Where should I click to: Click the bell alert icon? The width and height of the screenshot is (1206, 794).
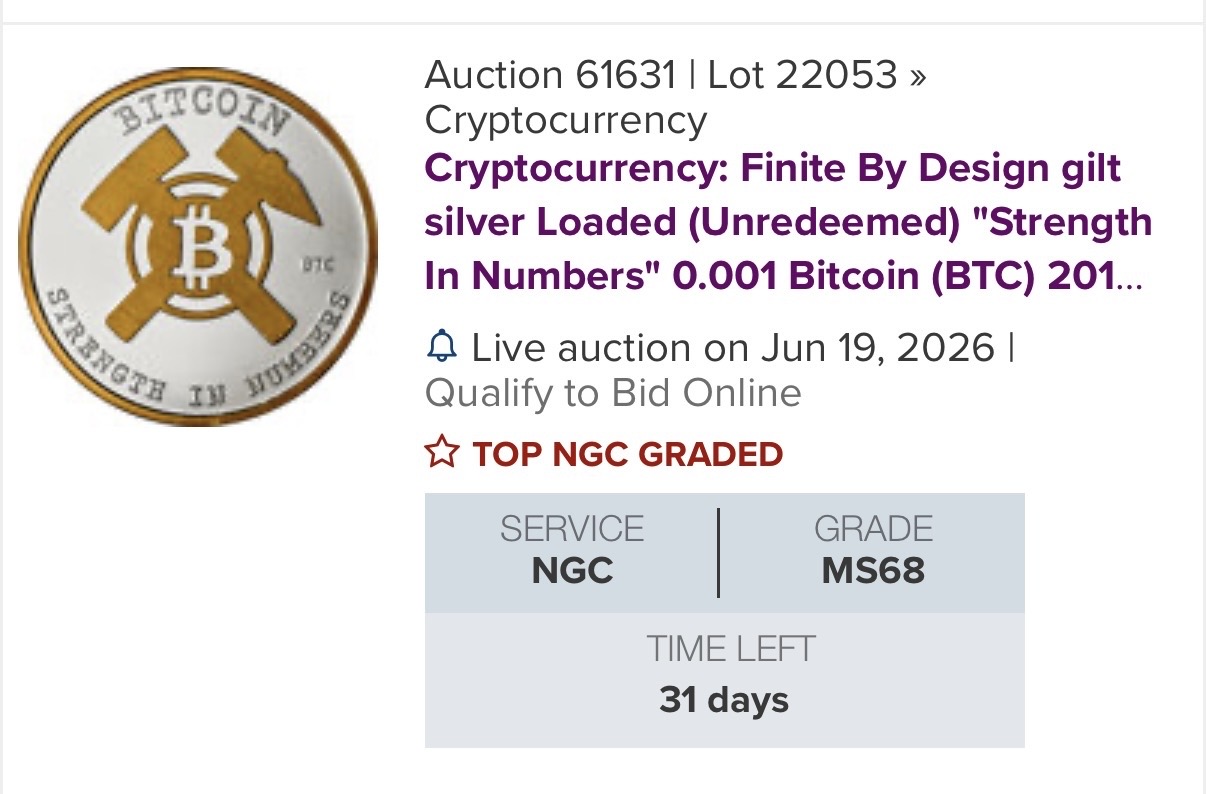click(x=441, y=348)
